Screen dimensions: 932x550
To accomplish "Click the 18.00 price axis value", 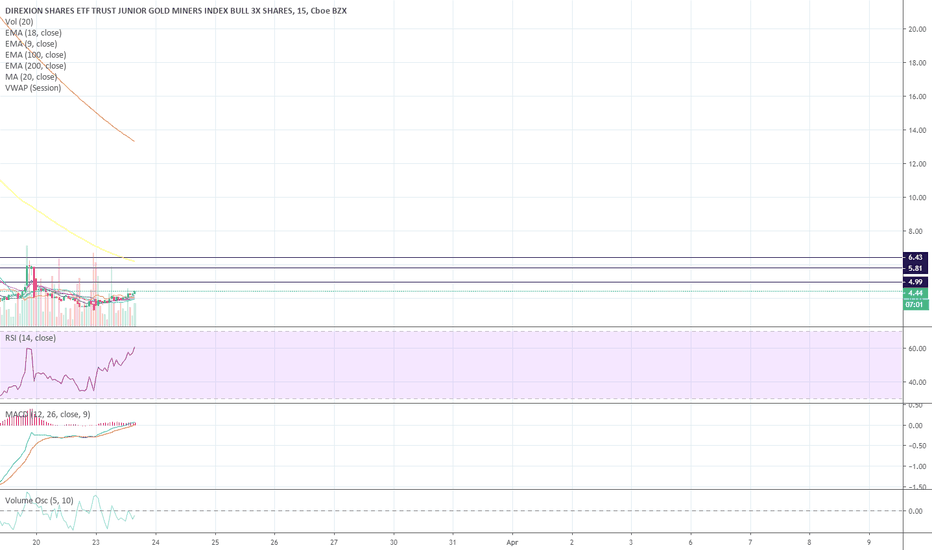I will tap(917, 62).
